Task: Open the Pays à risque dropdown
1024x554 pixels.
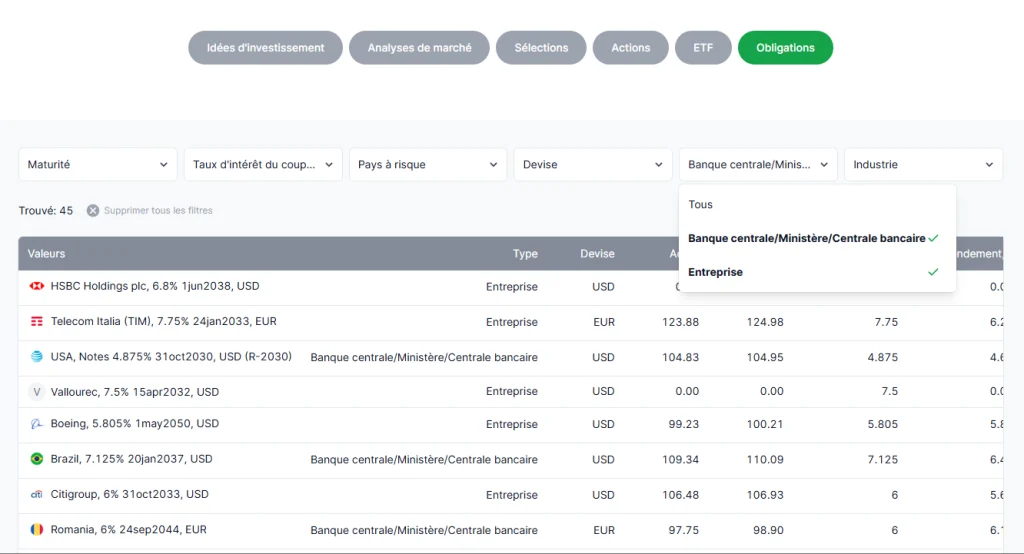Action: [x=428, y=165]
